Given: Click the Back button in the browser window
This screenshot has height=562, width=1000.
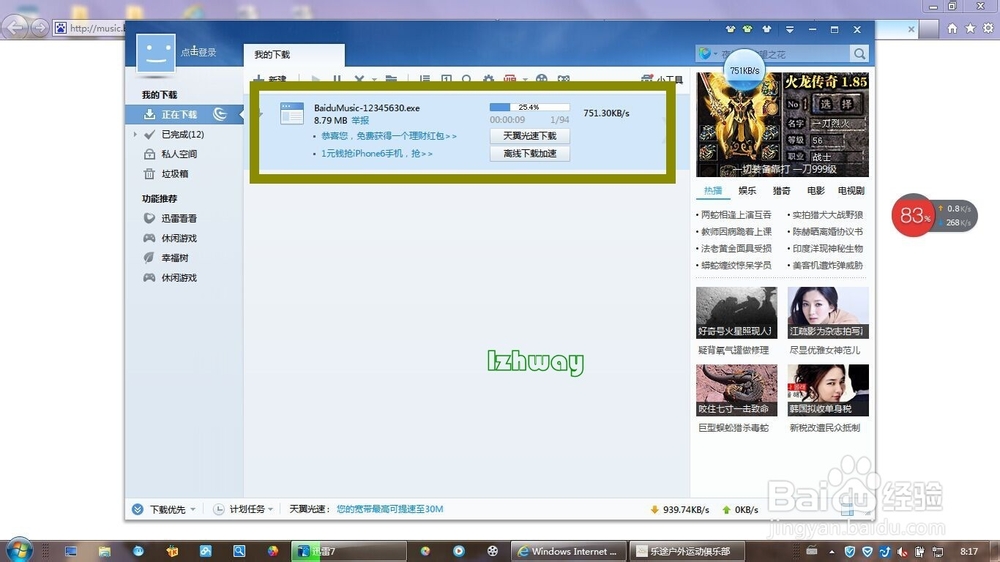Looking at the screenshot, I should 15,27.
